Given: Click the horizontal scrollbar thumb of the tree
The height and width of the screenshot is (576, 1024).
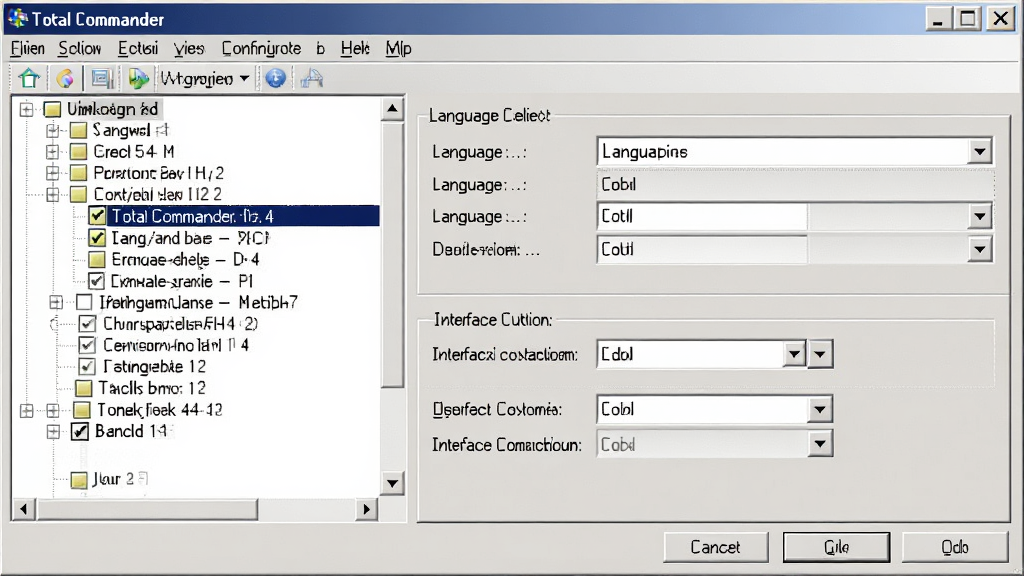Looking at the screenshot, I should click(147, 509).
